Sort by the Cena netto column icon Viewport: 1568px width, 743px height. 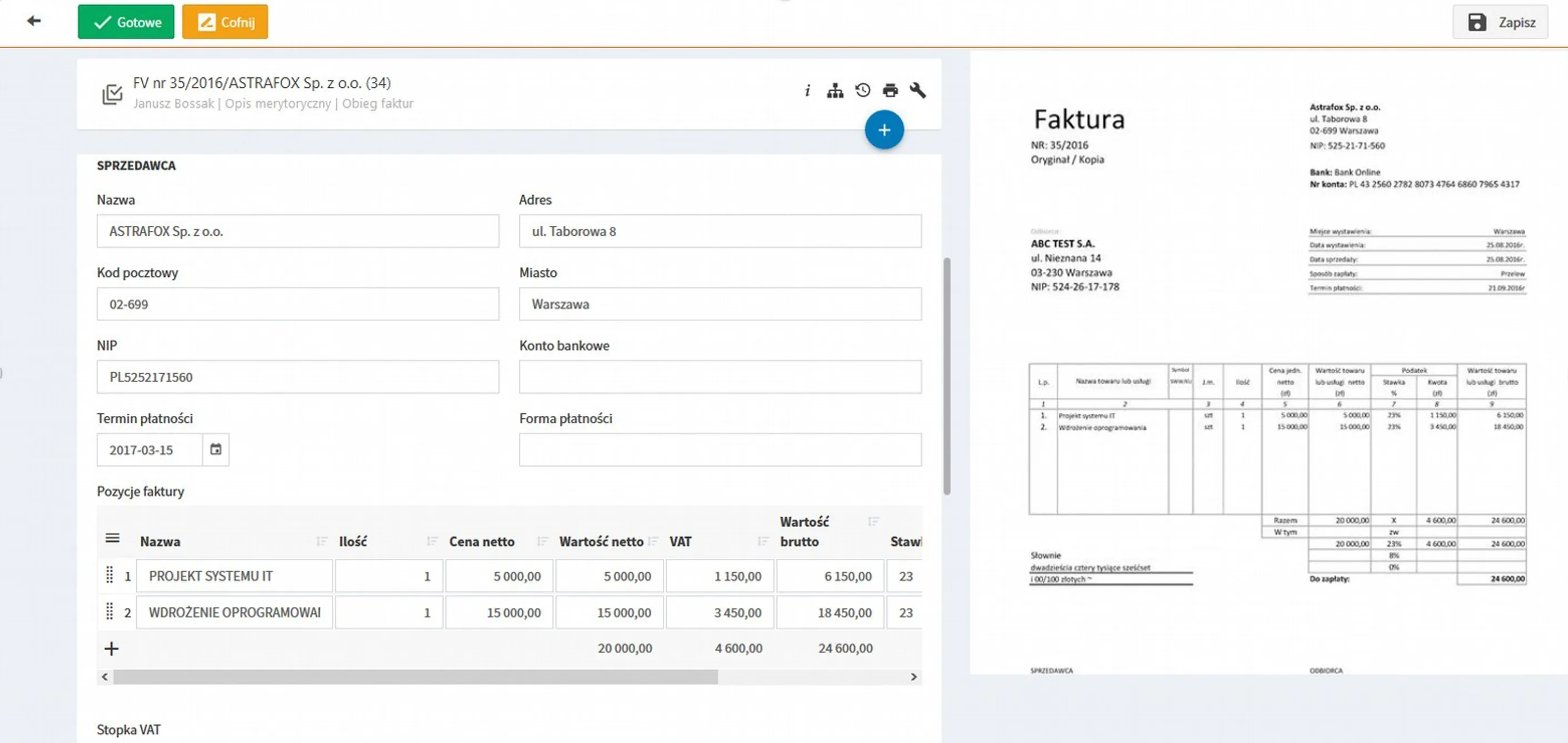542,542
